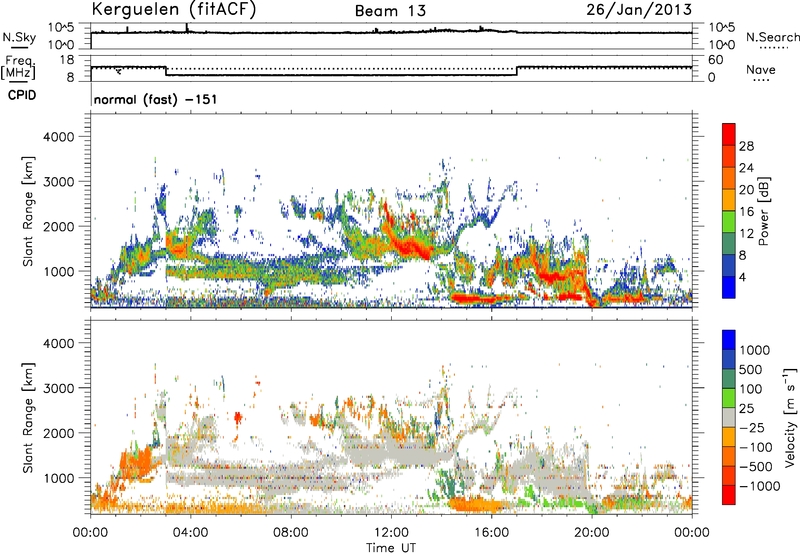
Task: Click the 'Time UT' axis label
Action: tap(391, 548)
